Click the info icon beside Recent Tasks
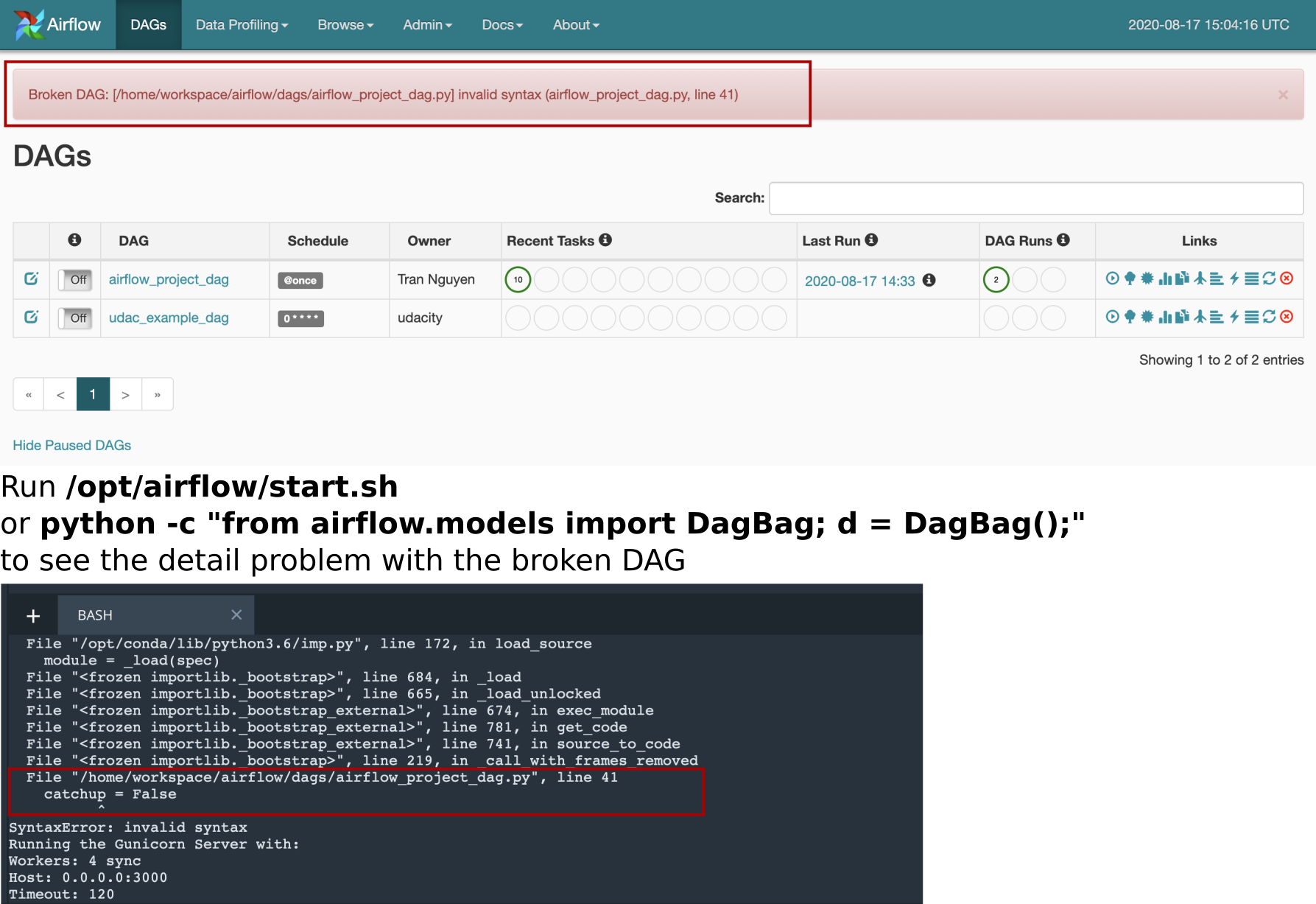The image size is (1316, 904). click(605, 239)
